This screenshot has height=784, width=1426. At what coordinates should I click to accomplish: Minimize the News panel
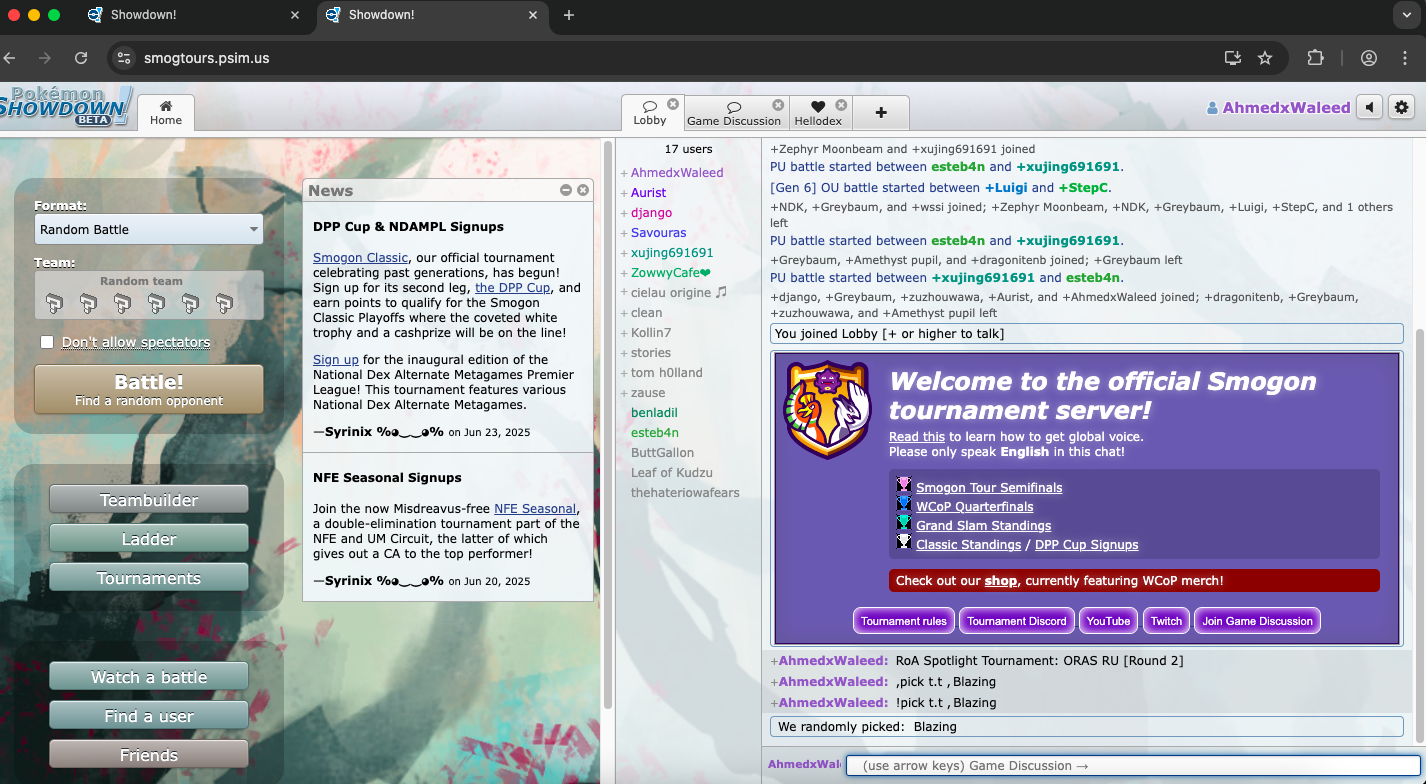coord(566,190)
